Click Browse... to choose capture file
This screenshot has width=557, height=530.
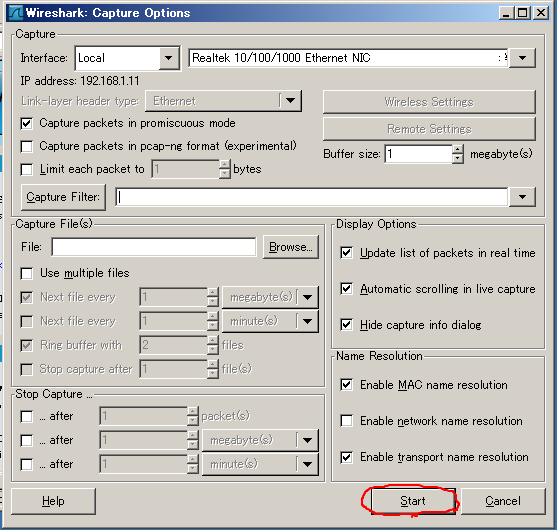click(x=291, y=247)
